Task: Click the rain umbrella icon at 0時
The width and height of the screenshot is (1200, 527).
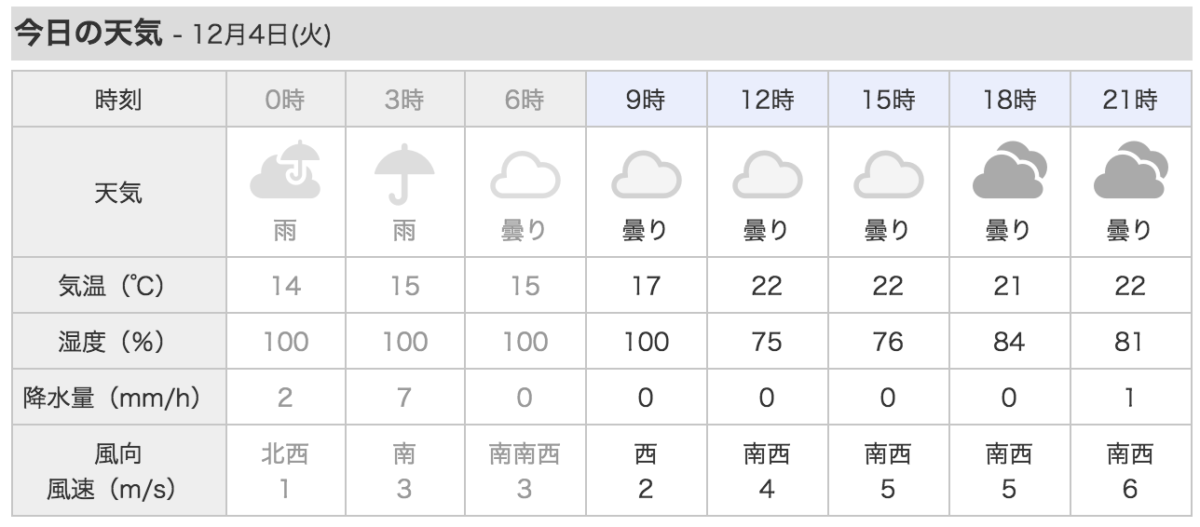Action: (285, 170)
